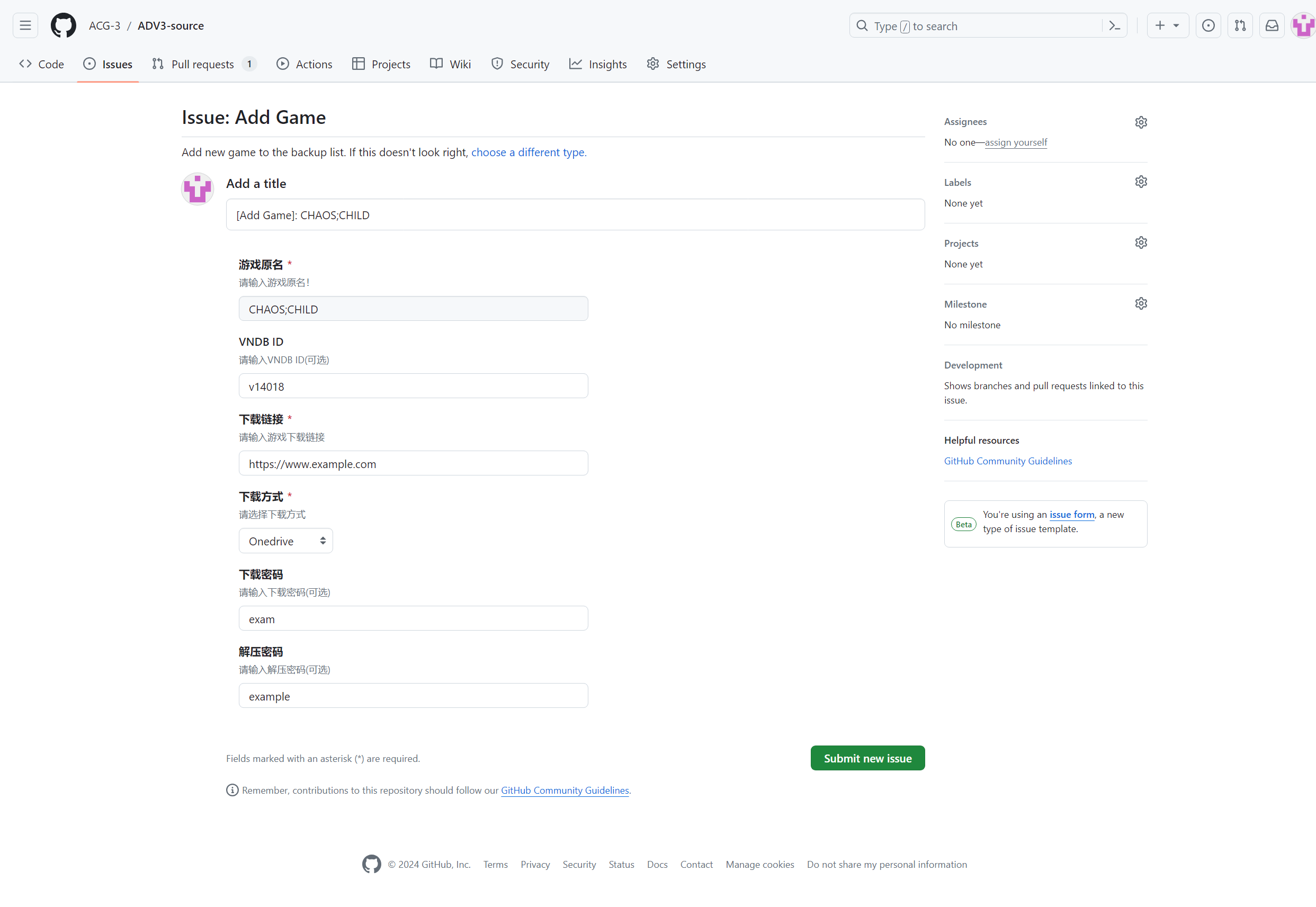This screenshot has height=907, width=1316.
Task: Open footer Docs link
Action: 657,865
